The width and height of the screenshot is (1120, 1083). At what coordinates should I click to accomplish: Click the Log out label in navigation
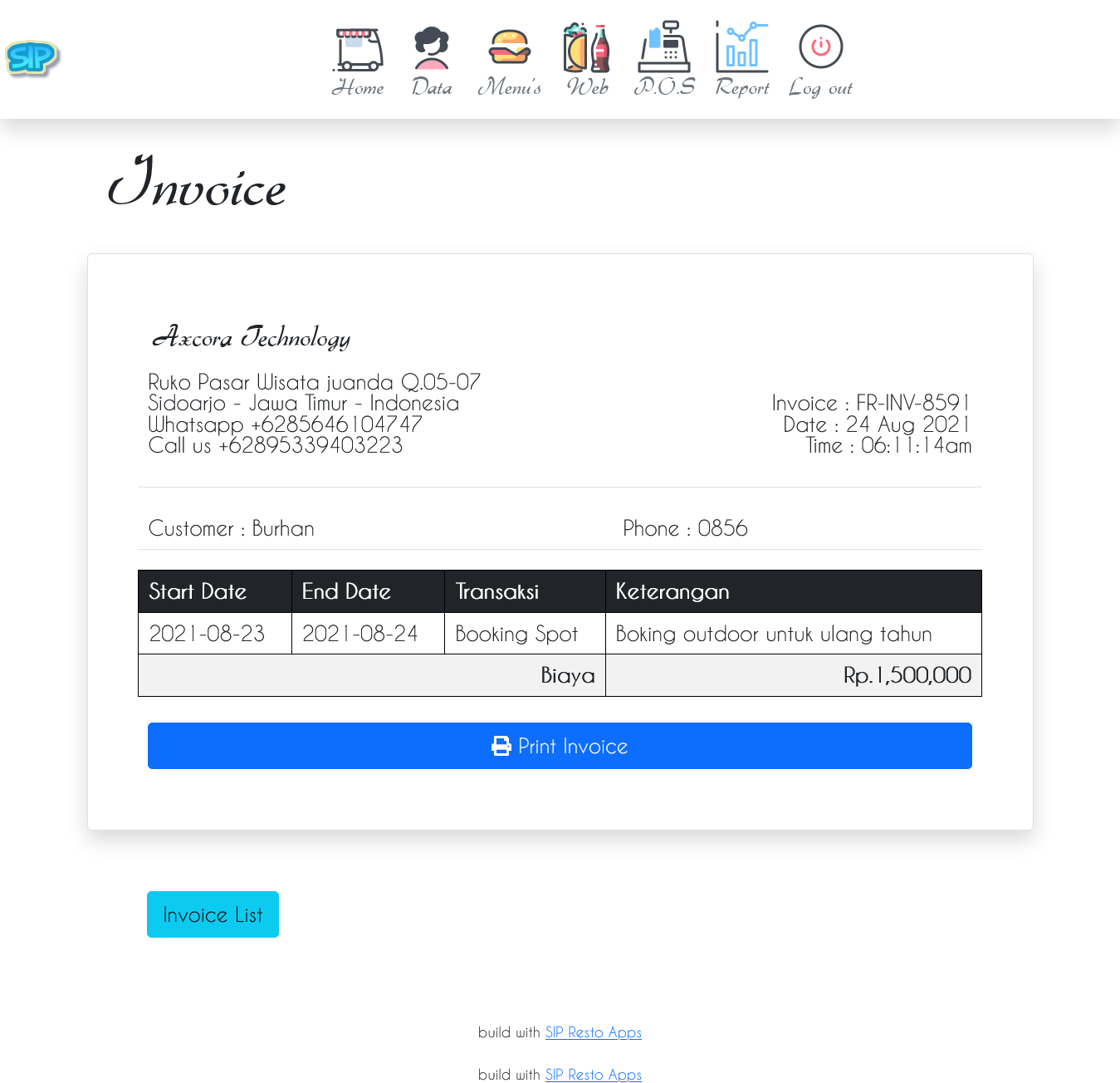(x=820, y=88)
